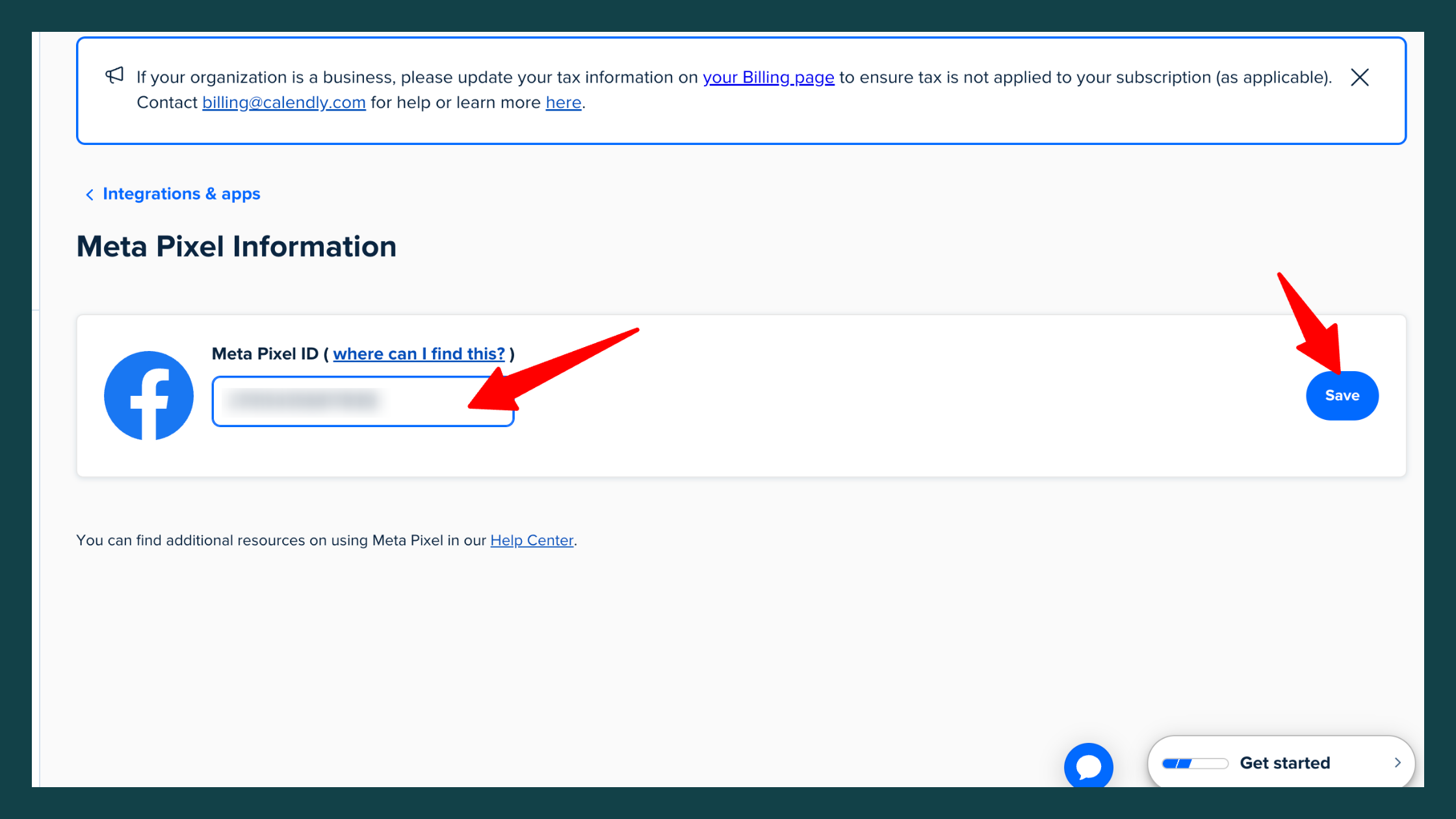Open the Get started panel
This screenshot has width=1456, height=819.
click(1281, 762)
